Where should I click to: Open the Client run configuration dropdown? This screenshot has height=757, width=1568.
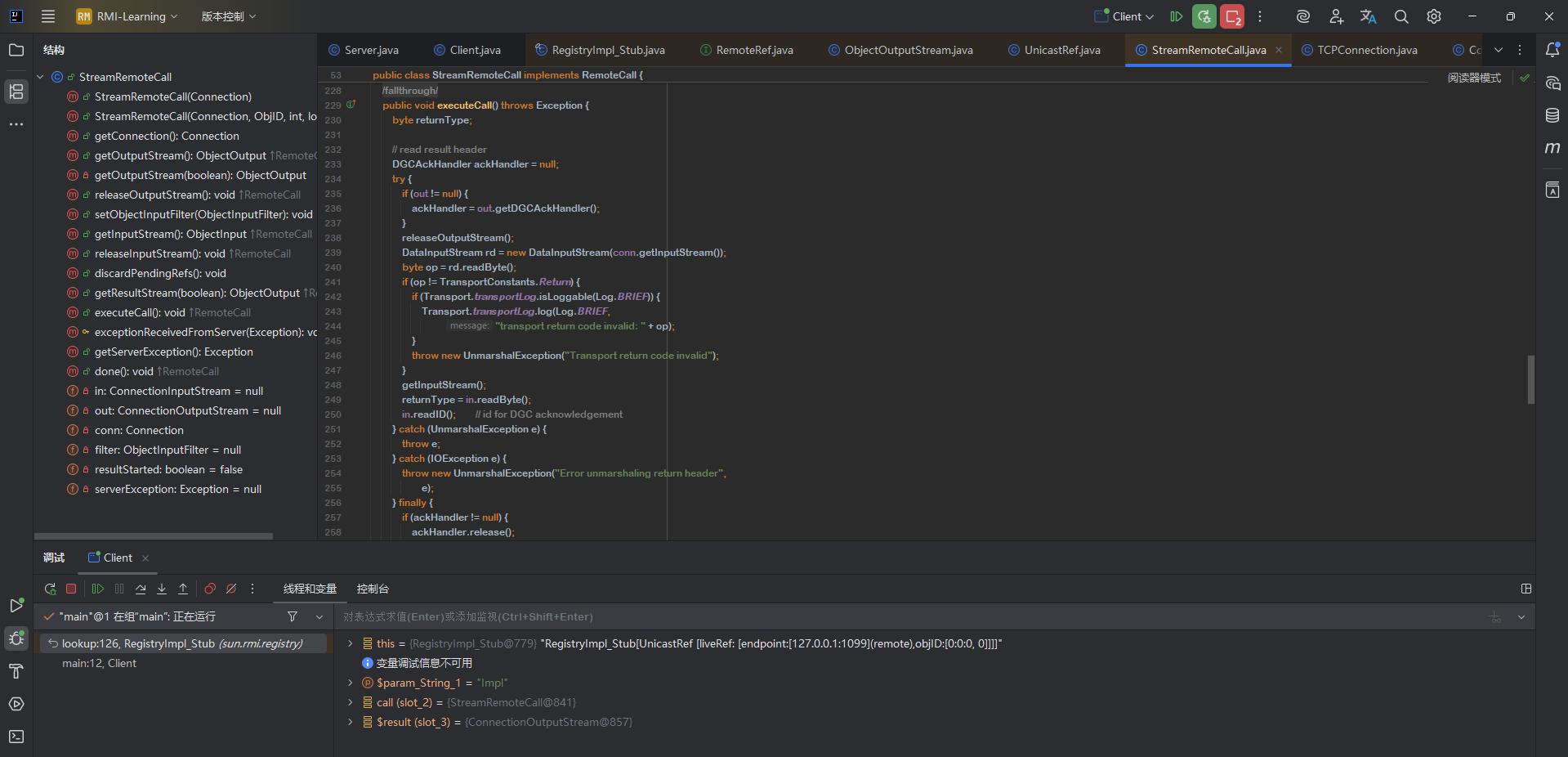(1126, 16)
